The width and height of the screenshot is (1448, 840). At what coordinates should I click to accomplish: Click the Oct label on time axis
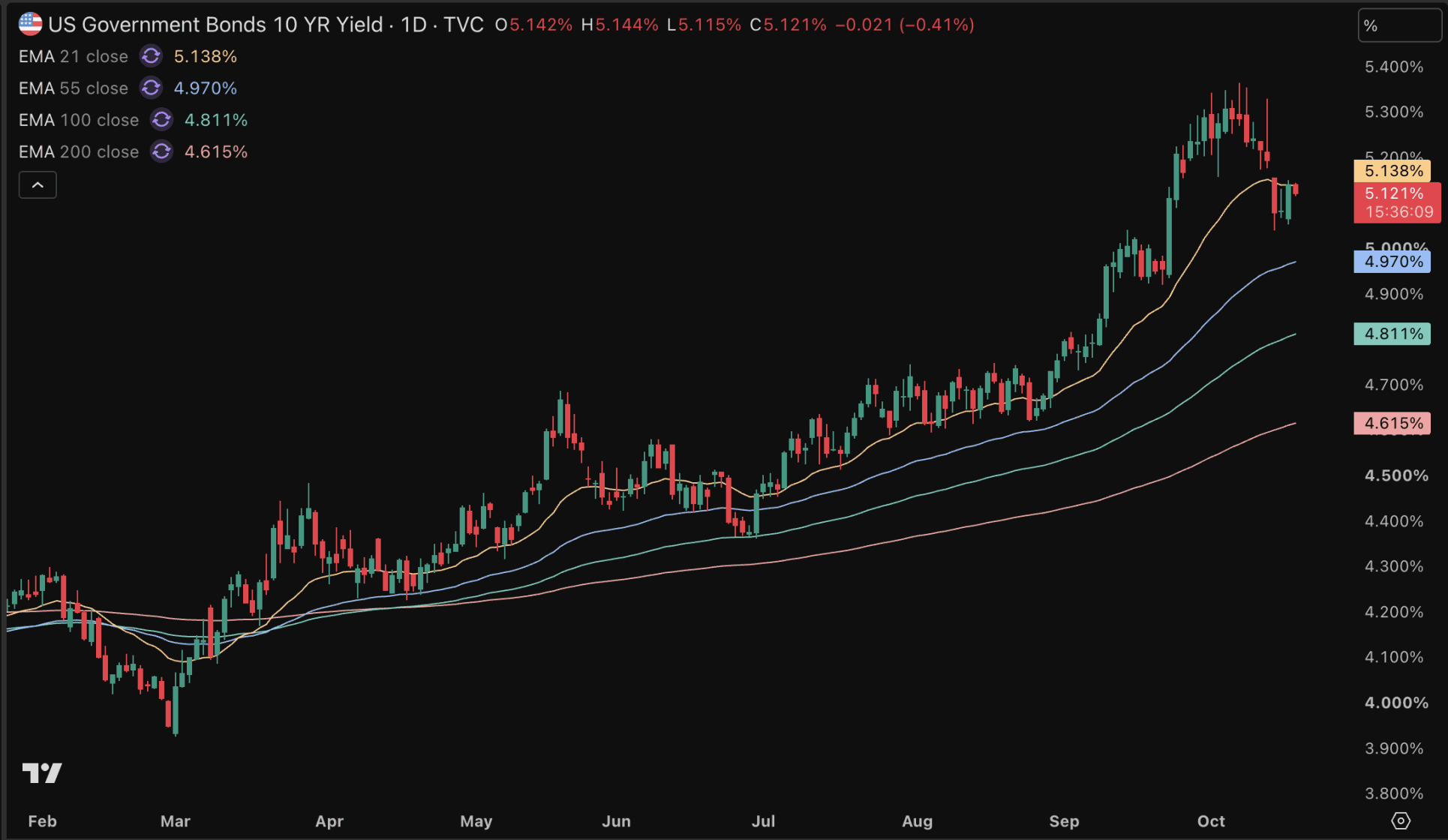point(1211,821)
